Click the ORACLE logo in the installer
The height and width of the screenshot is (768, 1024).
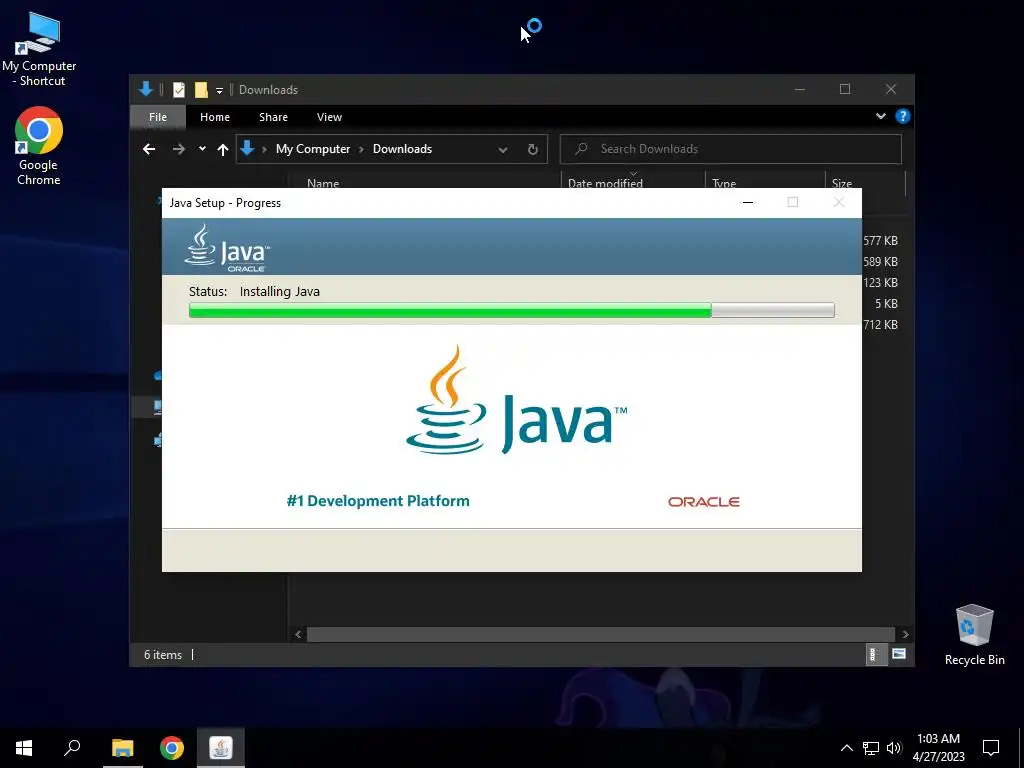(703, 502)
